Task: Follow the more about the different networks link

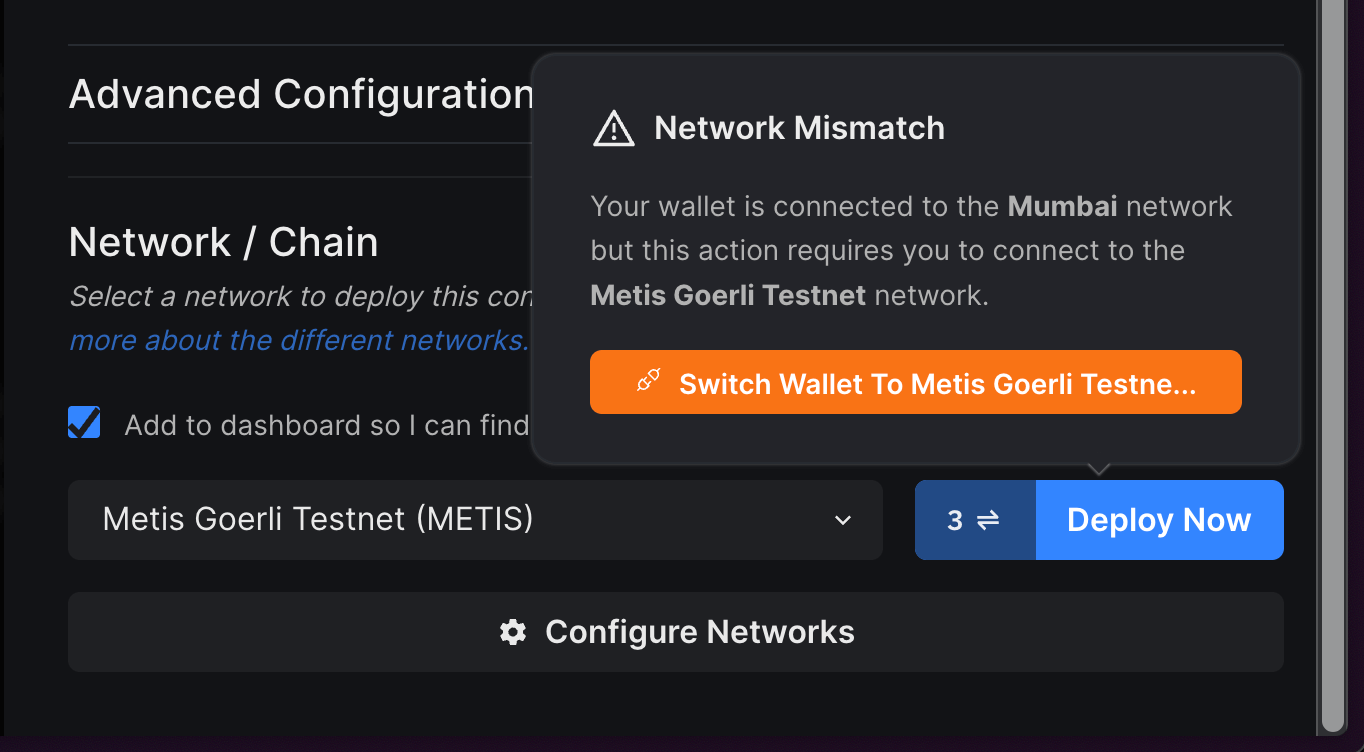Action: pos(297,340)
